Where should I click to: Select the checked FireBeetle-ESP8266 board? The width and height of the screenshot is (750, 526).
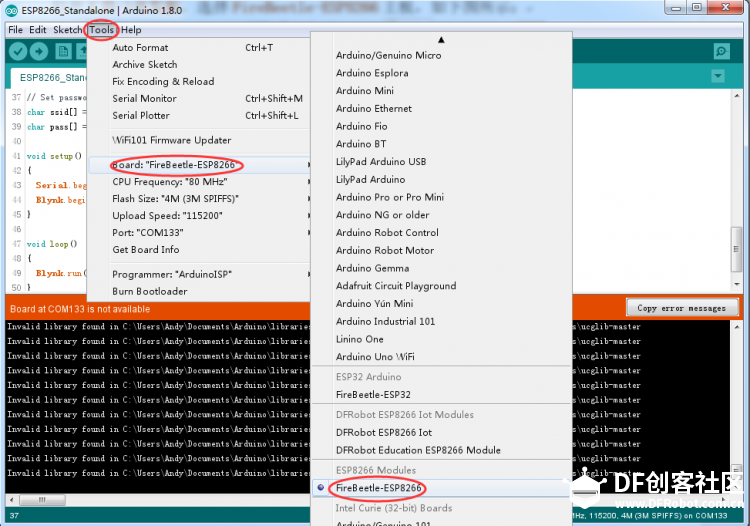pos(441,488)
